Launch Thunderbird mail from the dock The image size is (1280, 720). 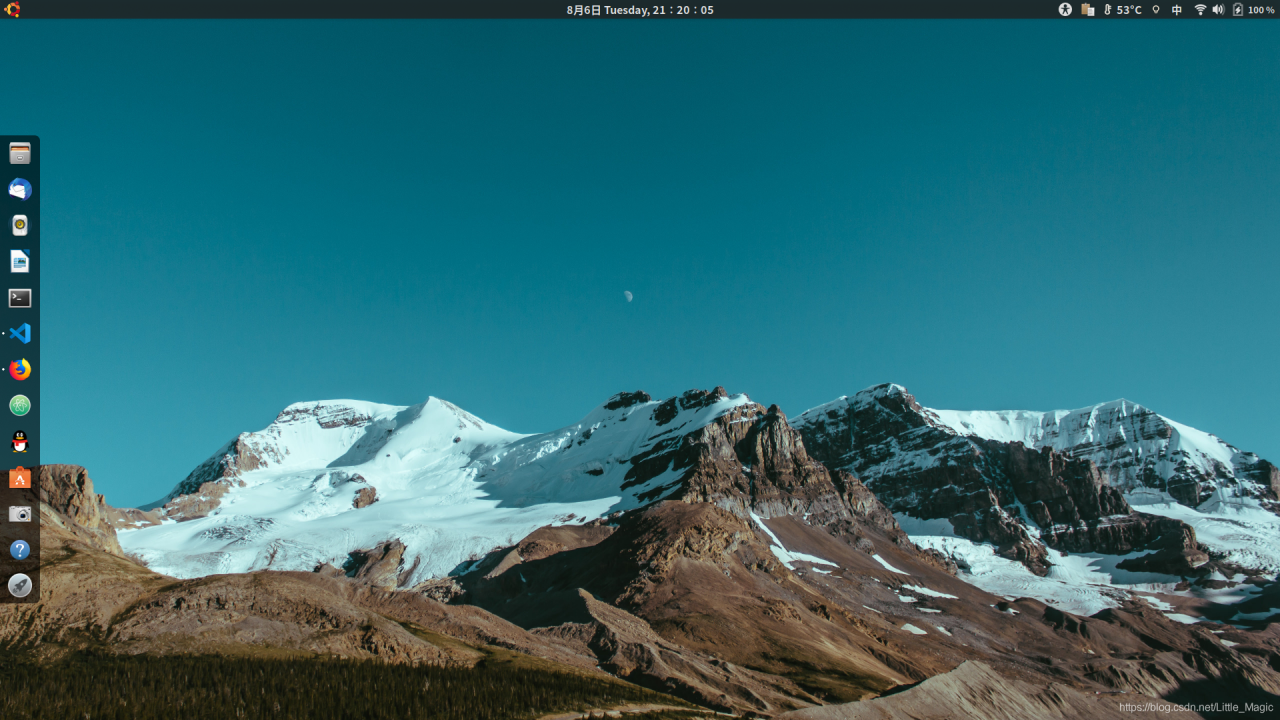(x=20, y=189)
